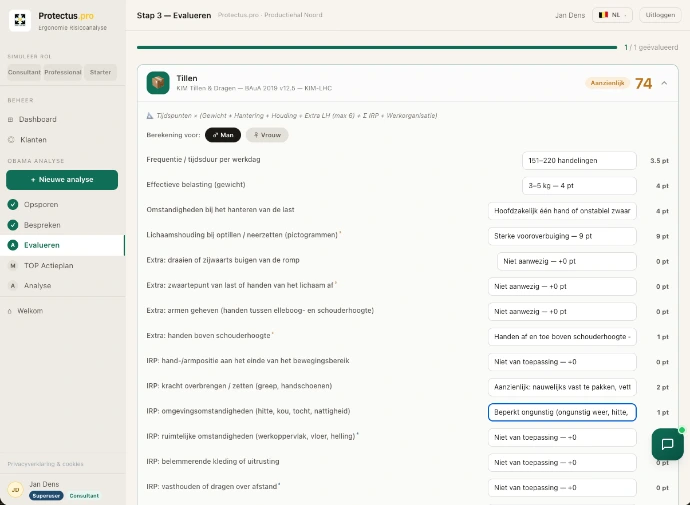Open the Sterke vooroverbuiging posture dropdown

562,236
